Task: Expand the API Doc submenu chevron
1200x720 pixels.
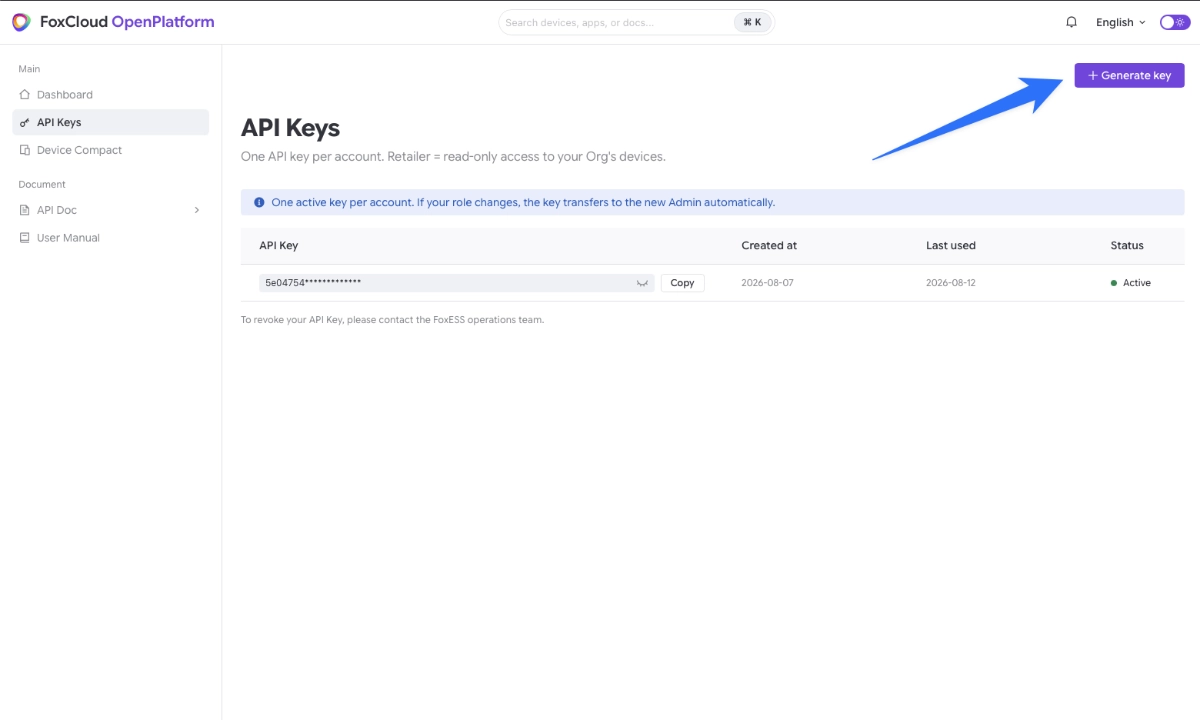Action: tap(196, 210)
